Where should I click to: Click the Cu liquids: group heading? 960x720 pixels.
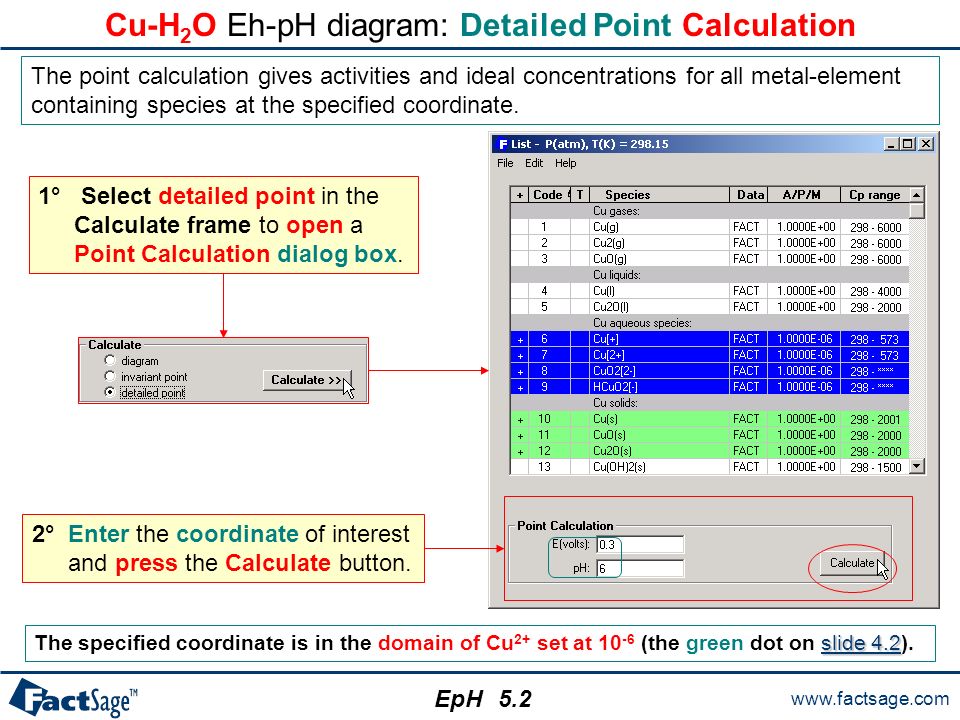(617, 275)
